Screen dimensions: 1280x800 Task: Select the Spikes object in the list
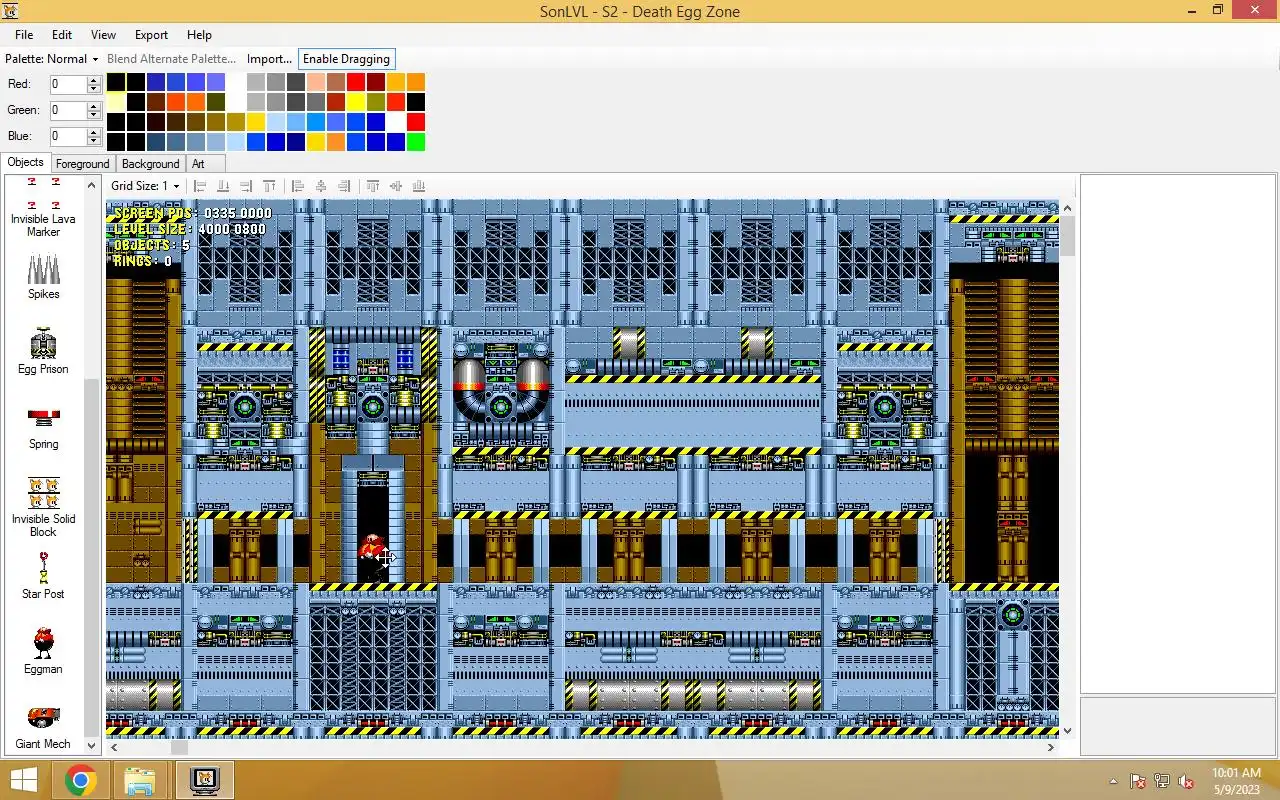43,277
